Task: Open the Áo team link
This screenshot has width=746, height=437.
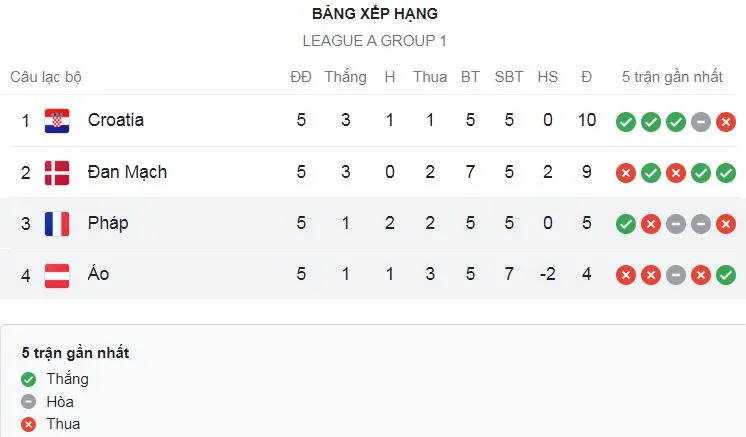Action: (x=98, y=274)
